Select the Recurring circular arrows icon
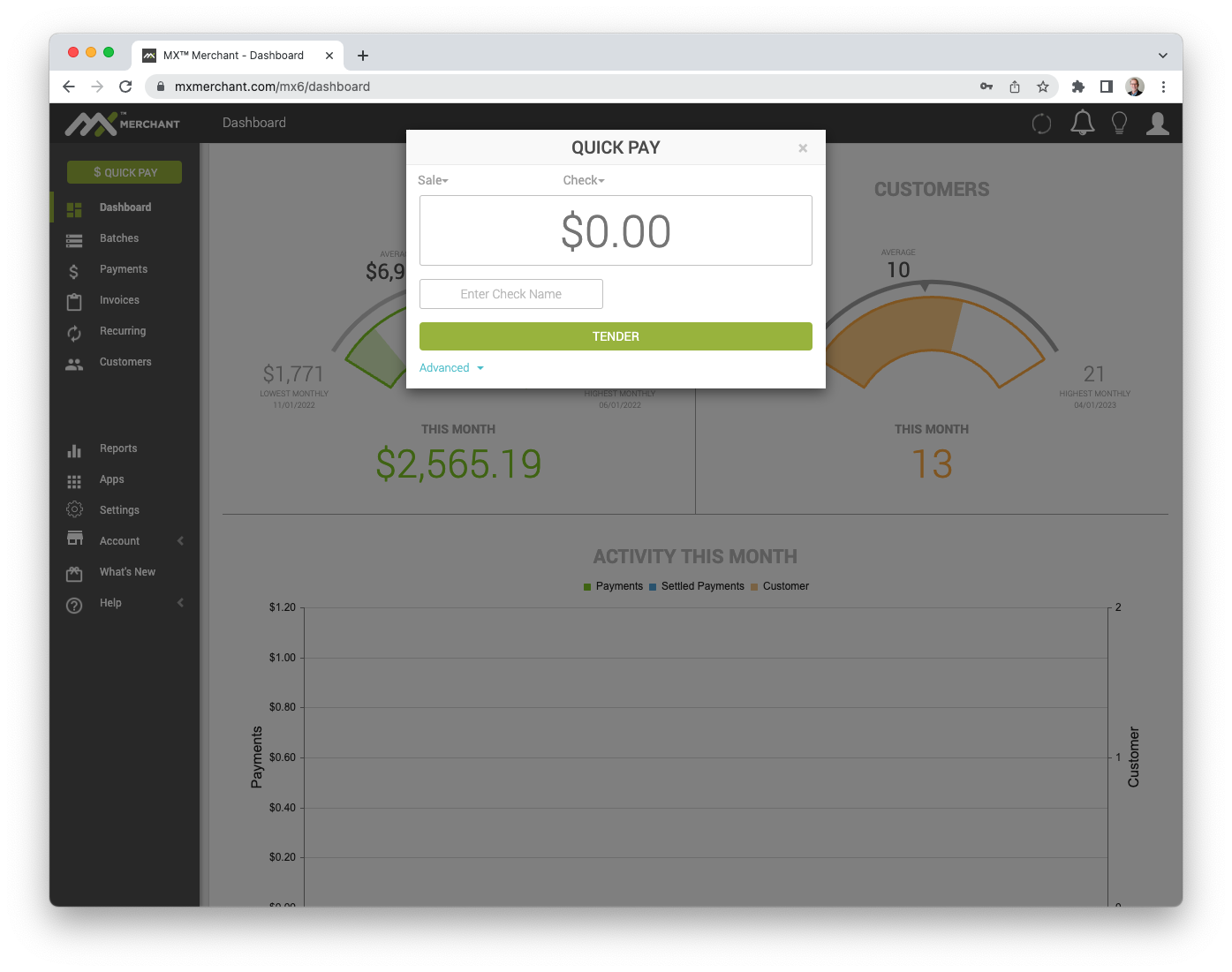The image size is (1232, 972). pyautogui.click(x=74, y=331)
